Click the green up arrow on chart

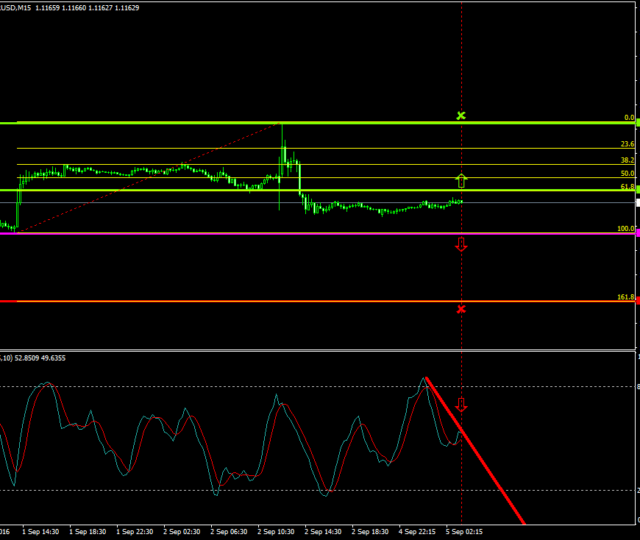pos(461,181)
